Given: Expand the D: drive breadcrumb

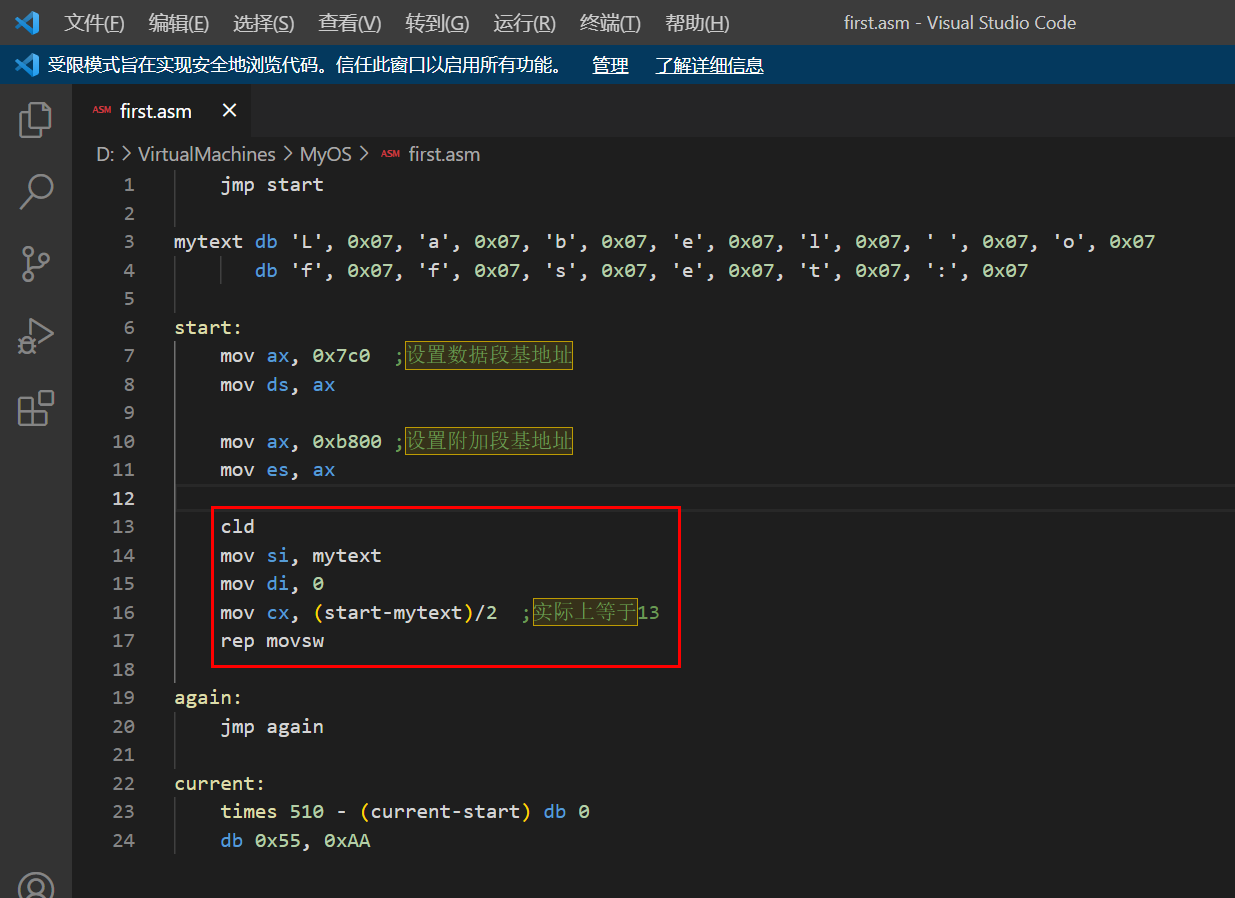Looking at the screenshot, I should pos(105,154).
